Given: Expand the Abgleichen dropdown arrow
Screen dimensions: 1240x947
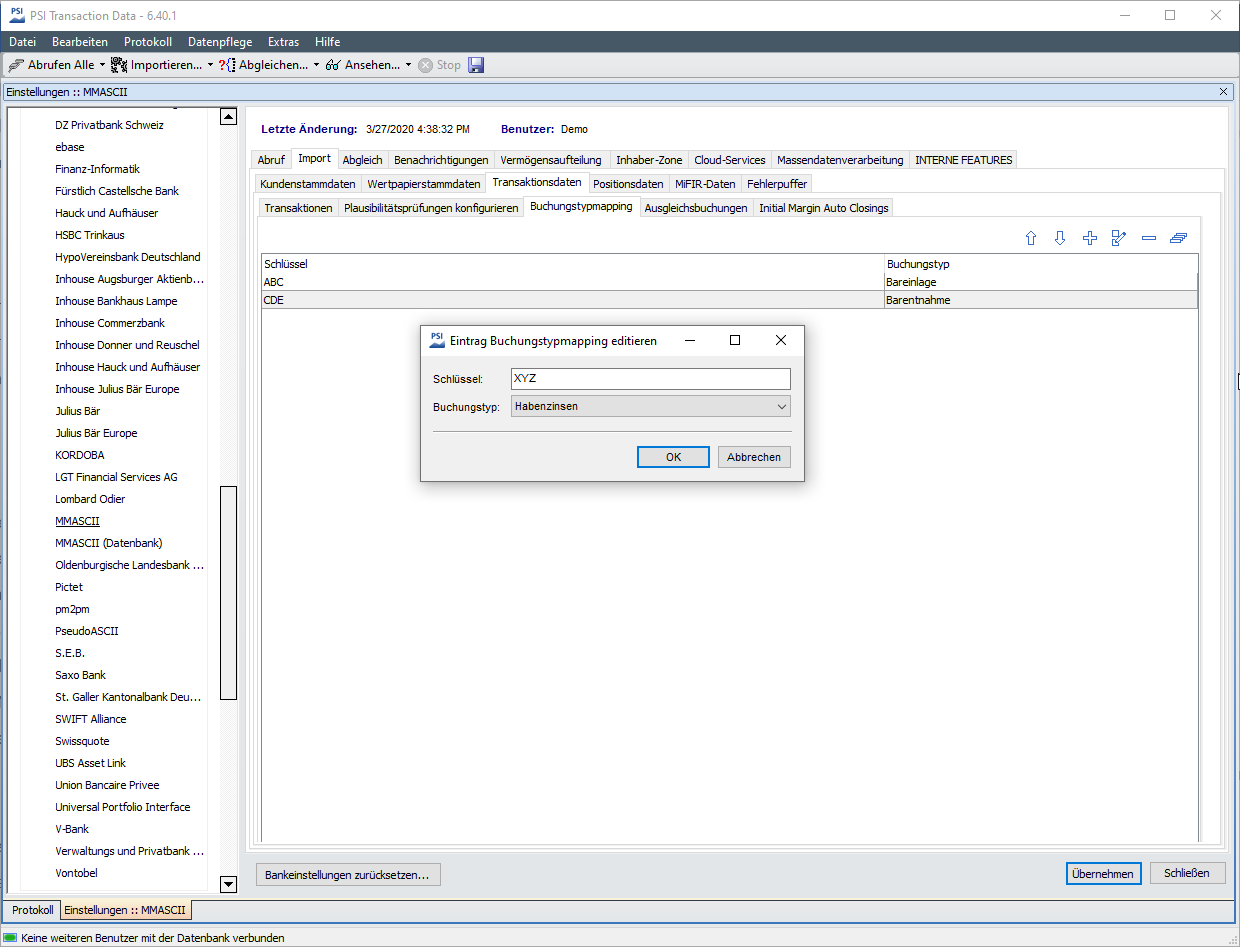Looking at the screenshot, I should coord(316,65).
